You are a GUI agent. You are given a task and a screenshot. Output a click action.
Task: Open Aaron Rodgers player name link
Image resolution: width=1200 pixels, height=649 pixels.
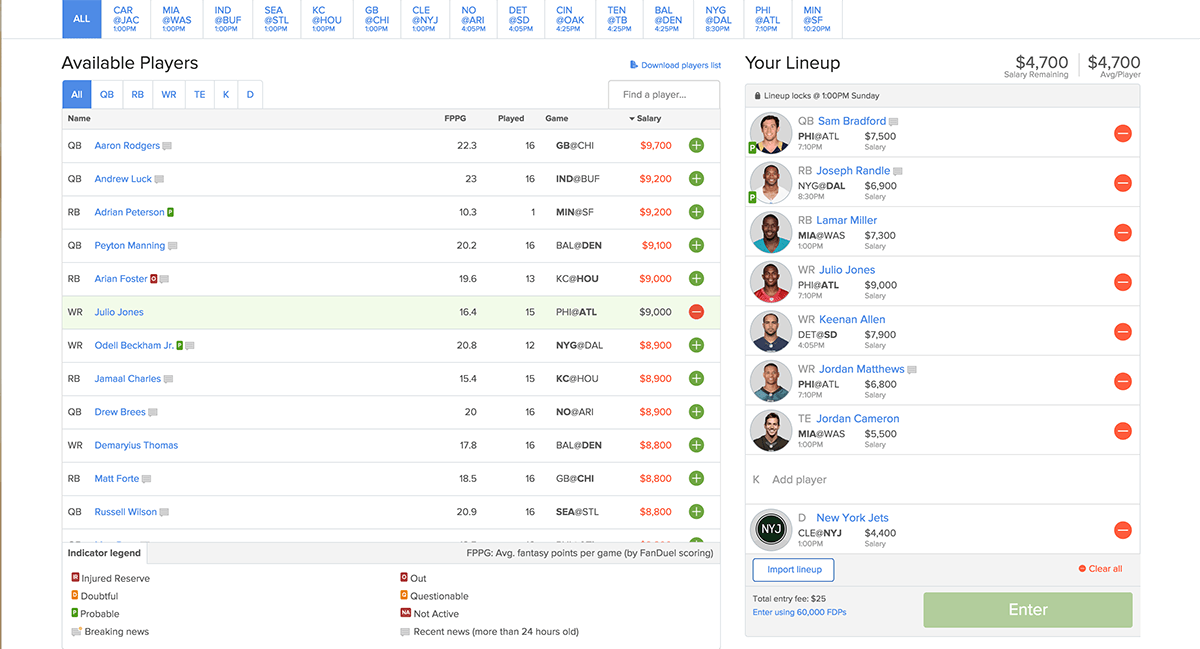pyautogui.click(x=127, y=146)
